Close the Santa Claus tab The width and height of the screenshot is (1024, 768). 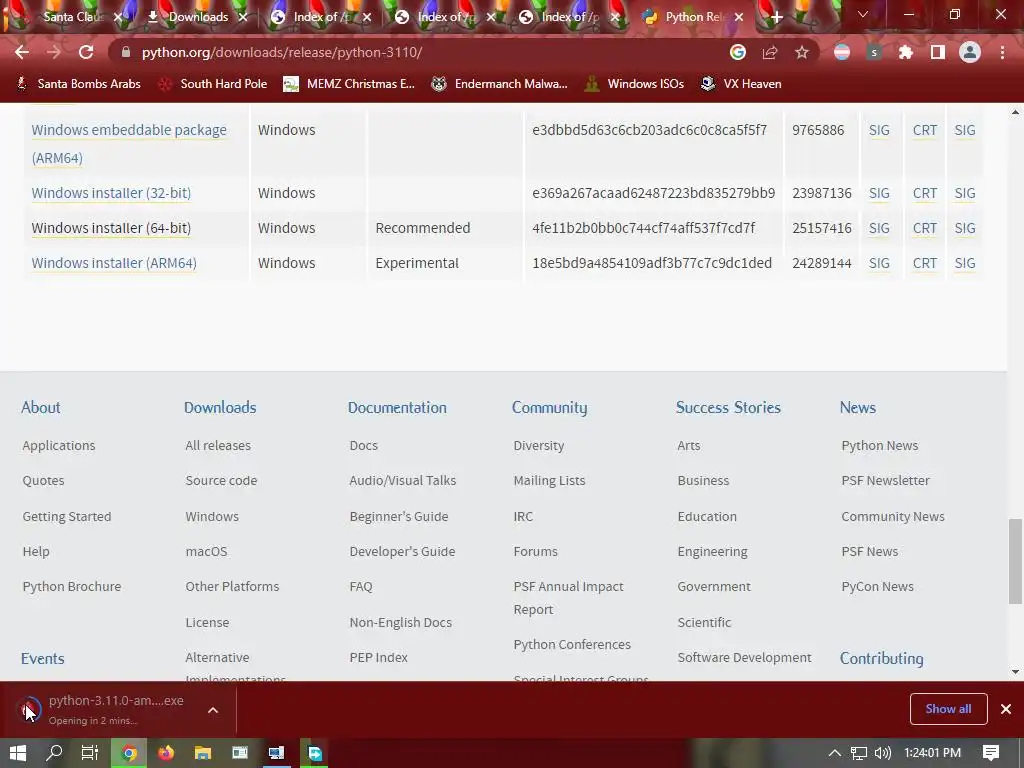[118, 17]
